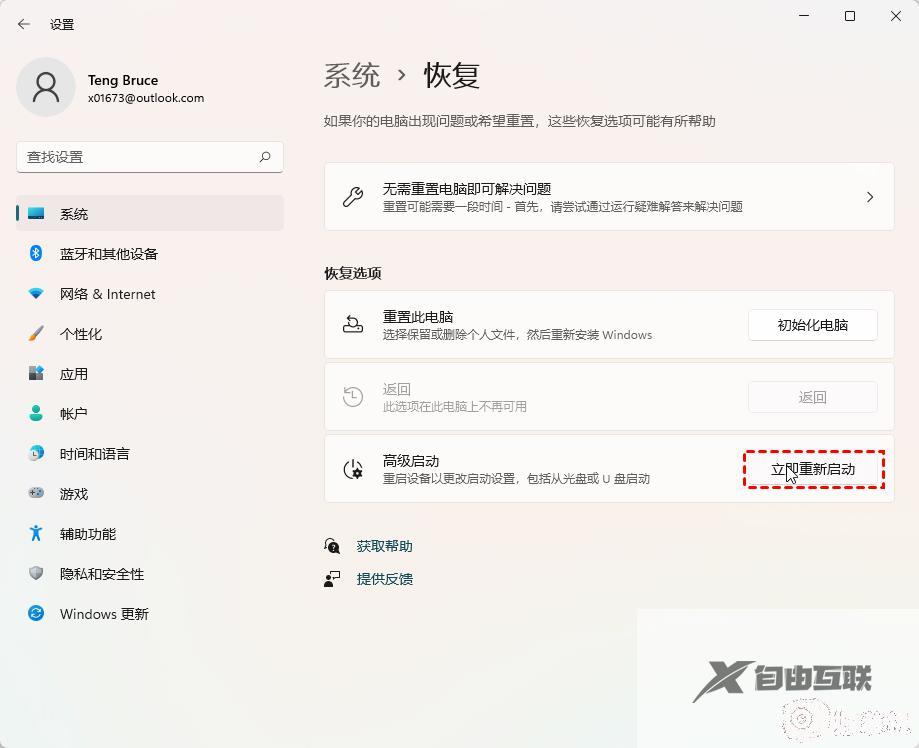Open 辅助功能 accessibility settings

click(x=37, y=534)
